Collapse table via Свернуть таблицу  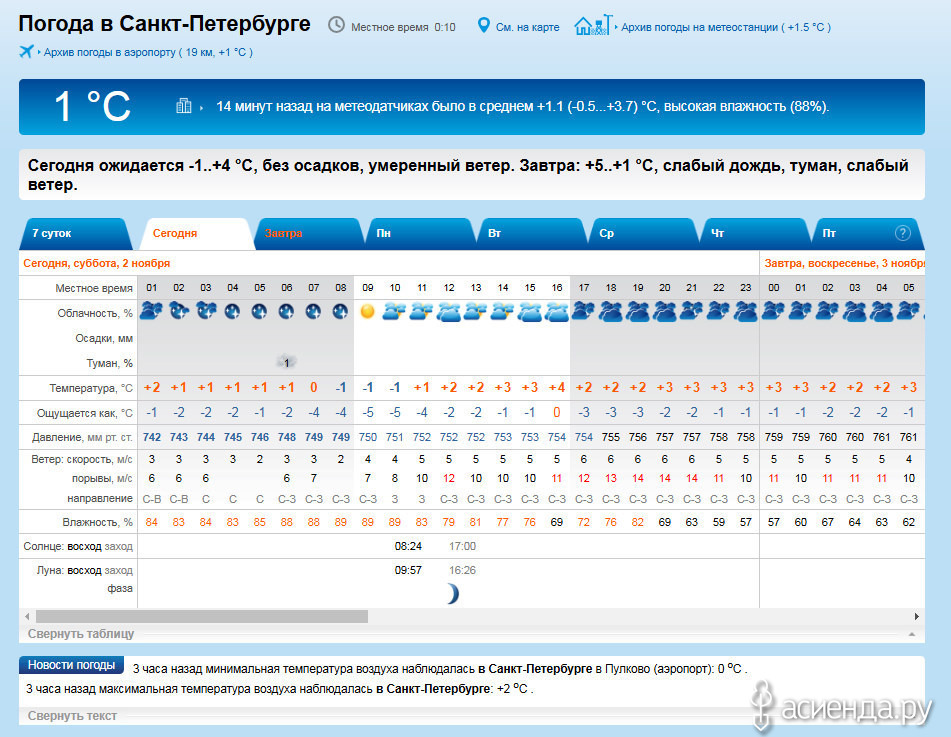point(81,634)
